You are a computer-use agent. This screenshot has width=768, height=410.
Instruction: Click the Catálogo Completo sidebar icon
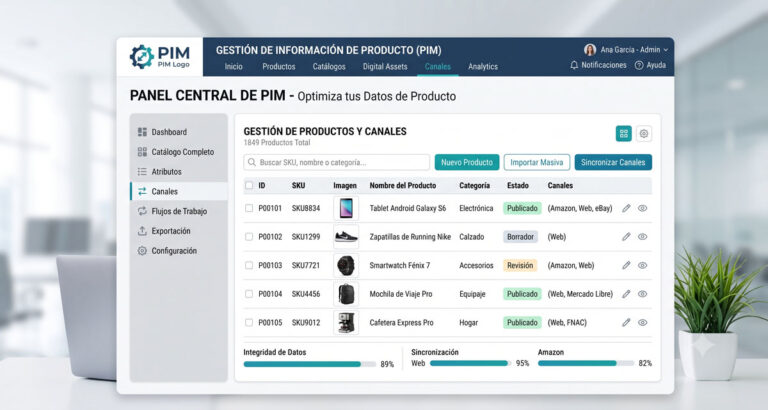pos(142,152)
